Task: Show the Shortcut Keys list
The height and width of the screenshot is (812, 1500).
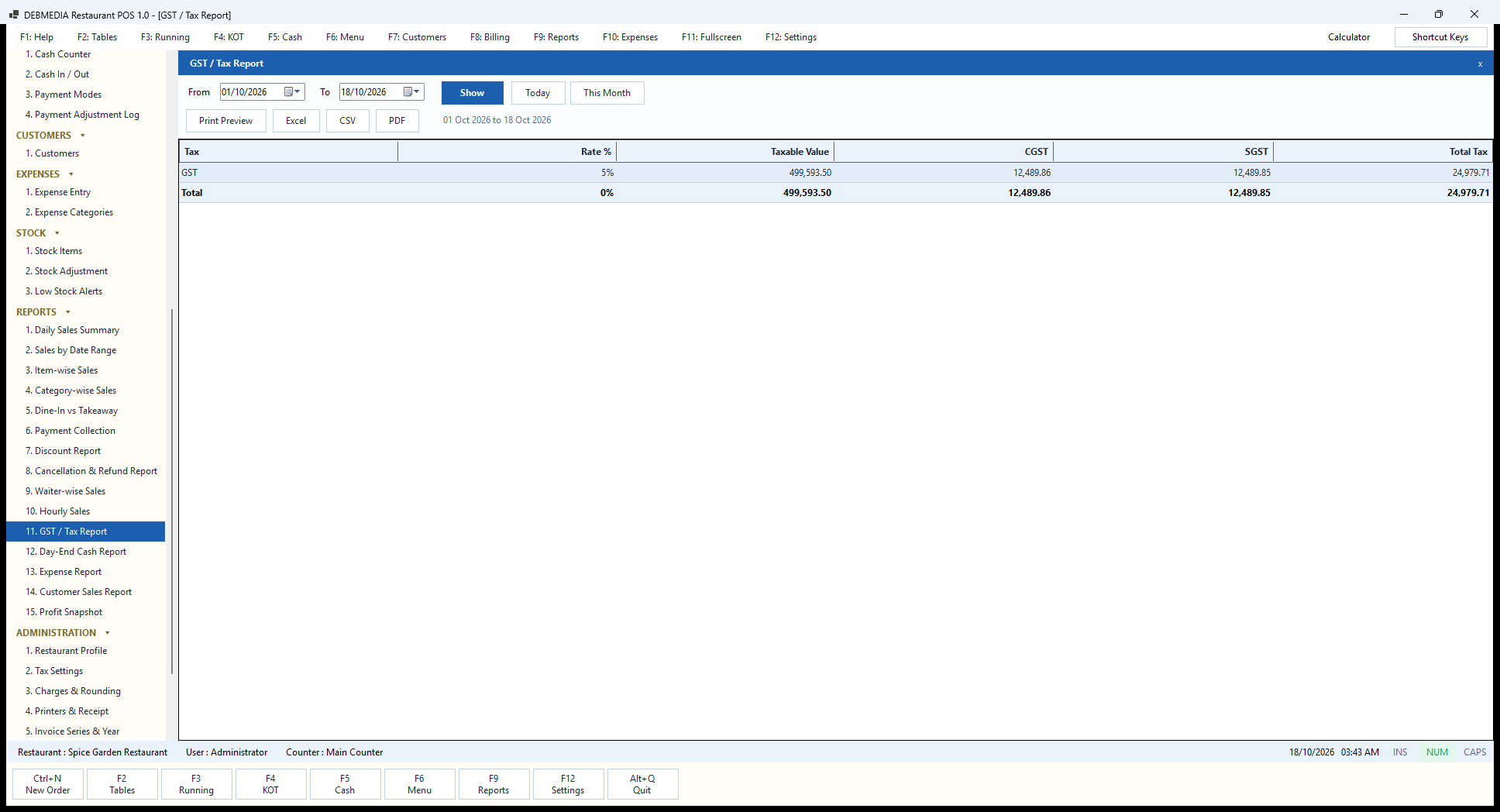Action: pos(1440,37)
